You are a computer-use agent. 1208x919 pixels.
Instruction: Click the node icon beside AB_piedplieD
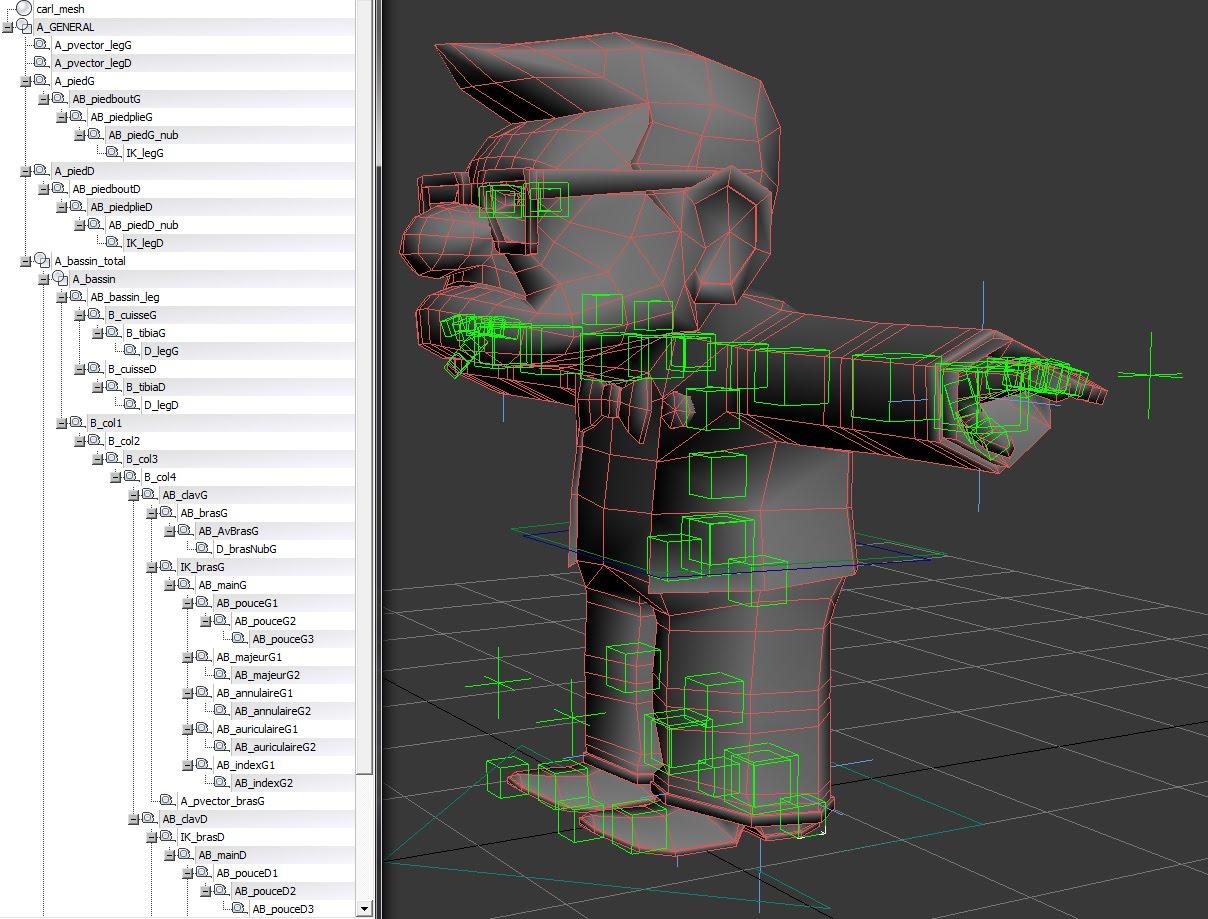(77, 207)
